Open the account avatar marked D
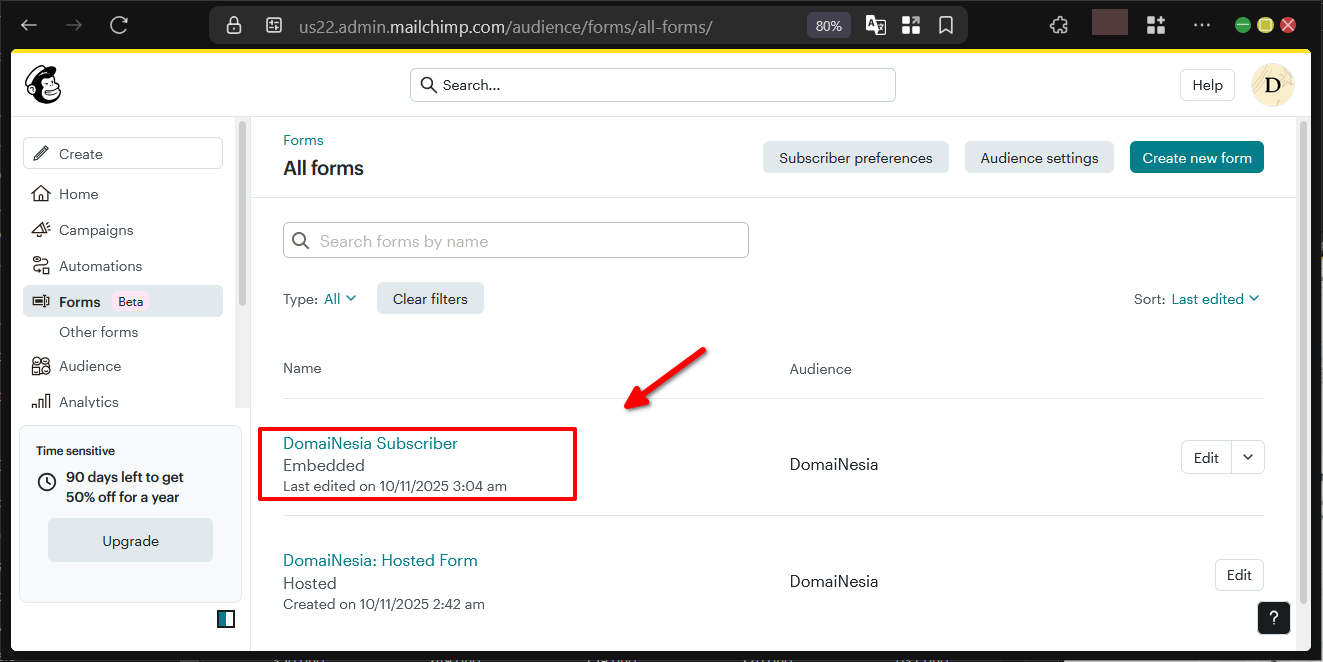The image size is (1323, 662). click(1272, 85)
